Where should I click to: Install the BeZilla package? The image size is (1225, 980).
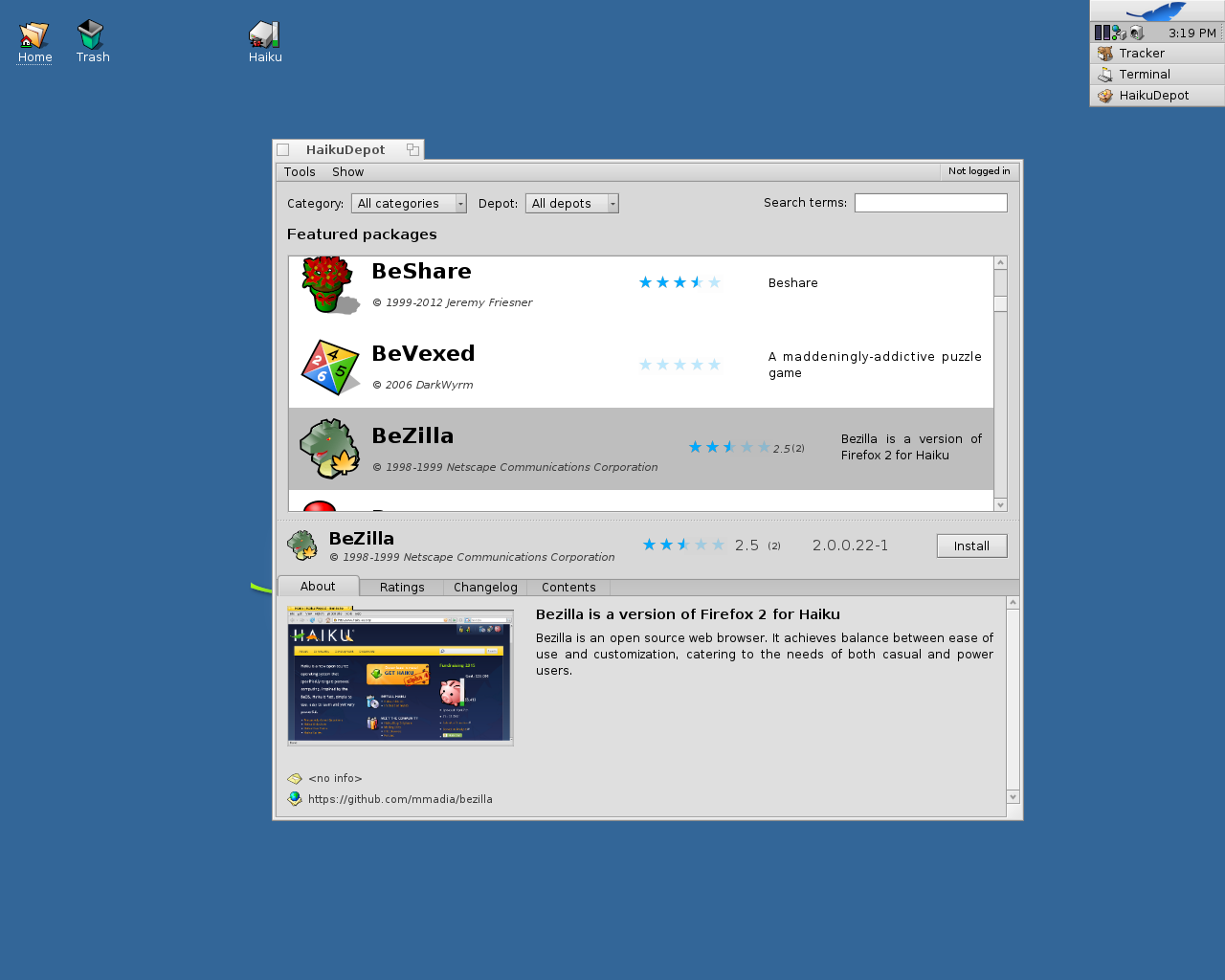tap(971, 546)
